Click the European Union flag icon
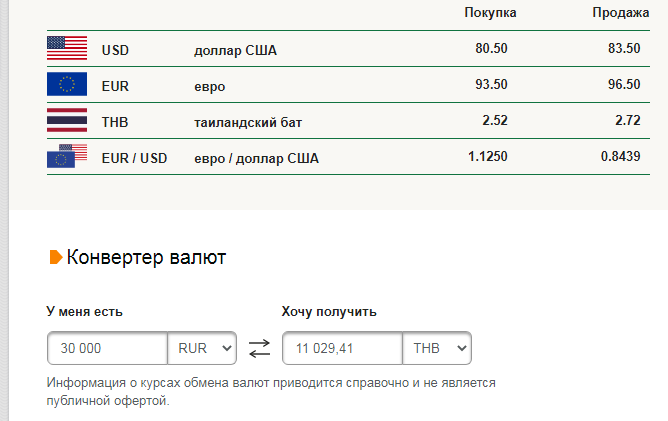Screen dimensions: 668x421 [x=67, y=84]
